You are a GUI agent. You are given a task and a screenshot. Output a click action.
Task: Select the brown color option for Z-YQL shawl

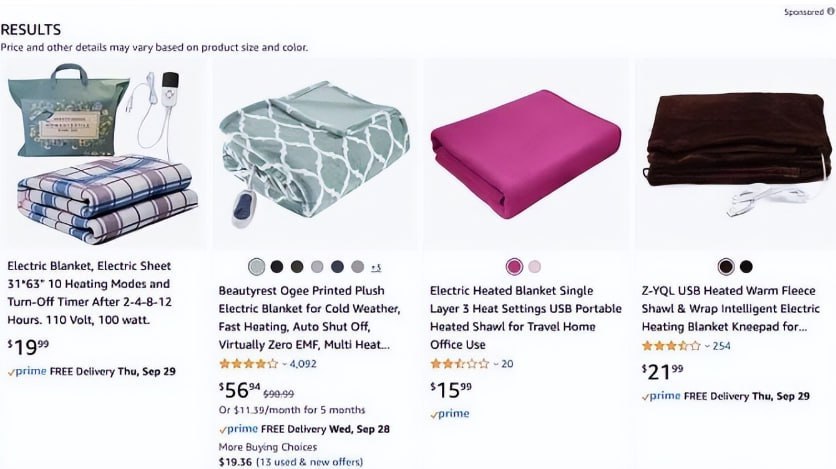tap(726, 267)
